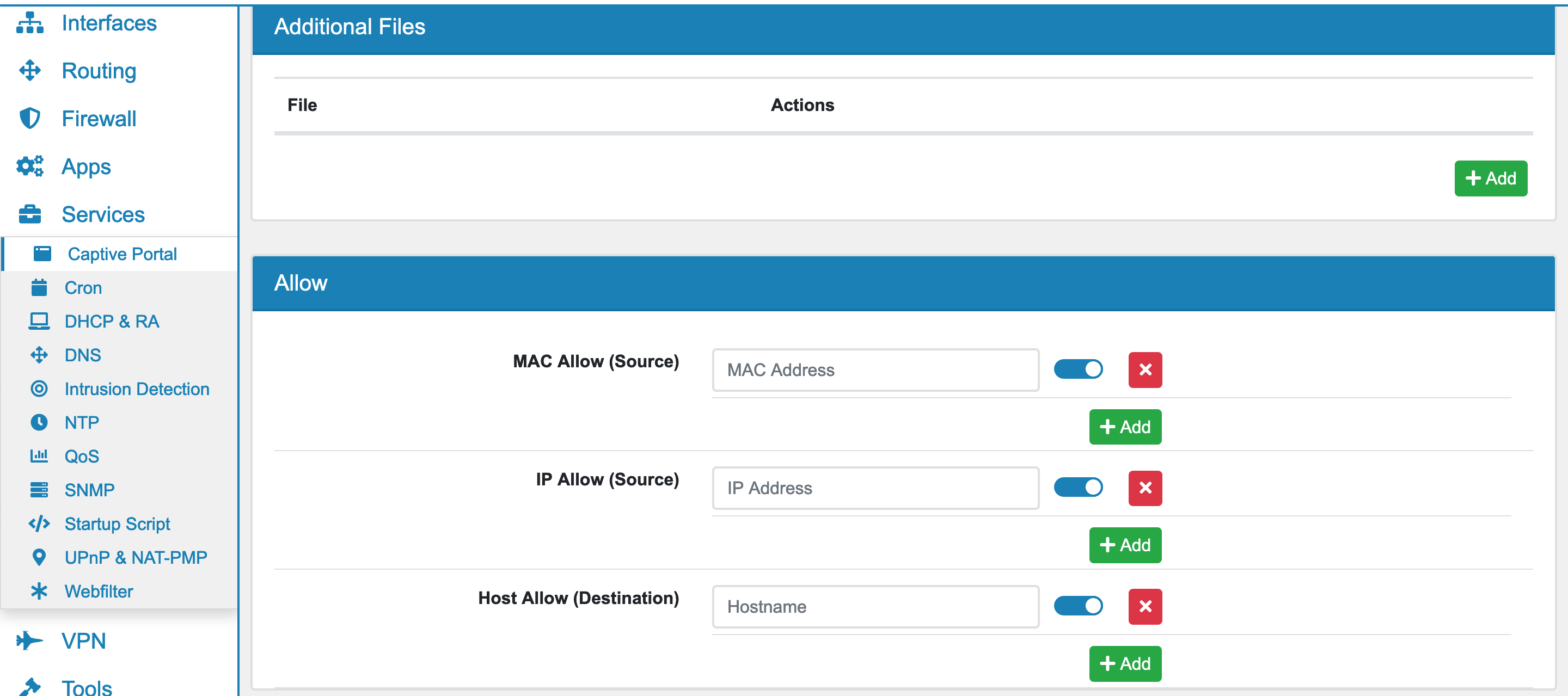
Task: Open the Apps menu
Action: [x=86, y=166]
